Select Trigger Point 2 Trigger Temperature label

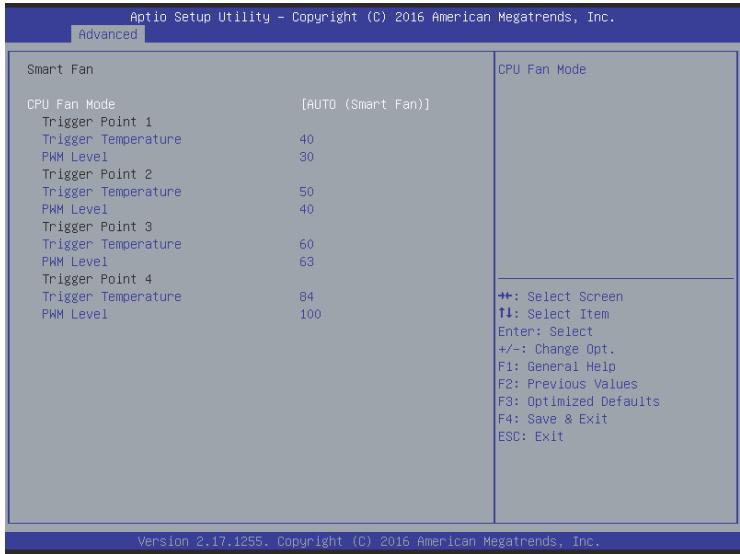112,192
